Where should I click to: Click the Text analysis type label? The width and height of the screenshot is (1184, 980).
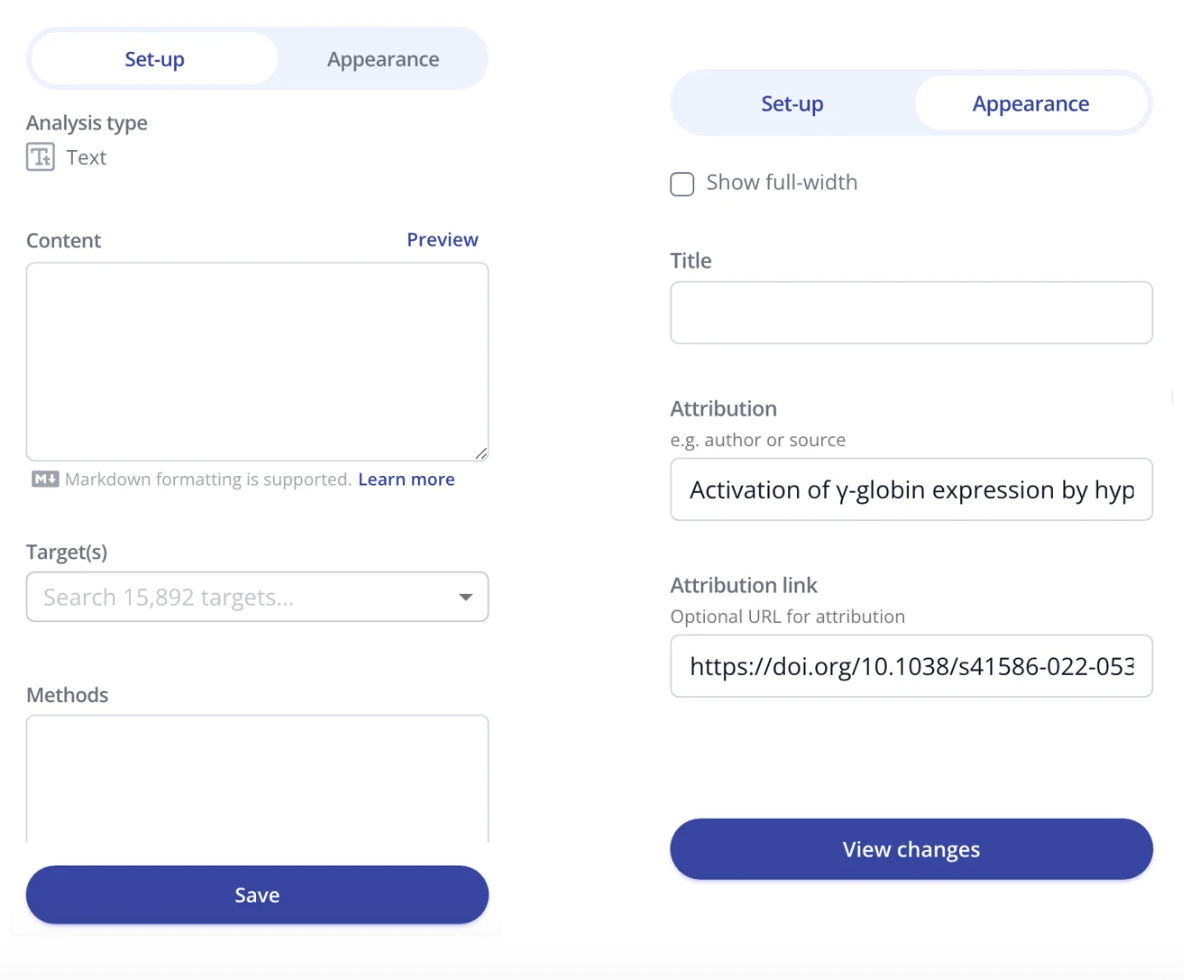tap(86, 157)
